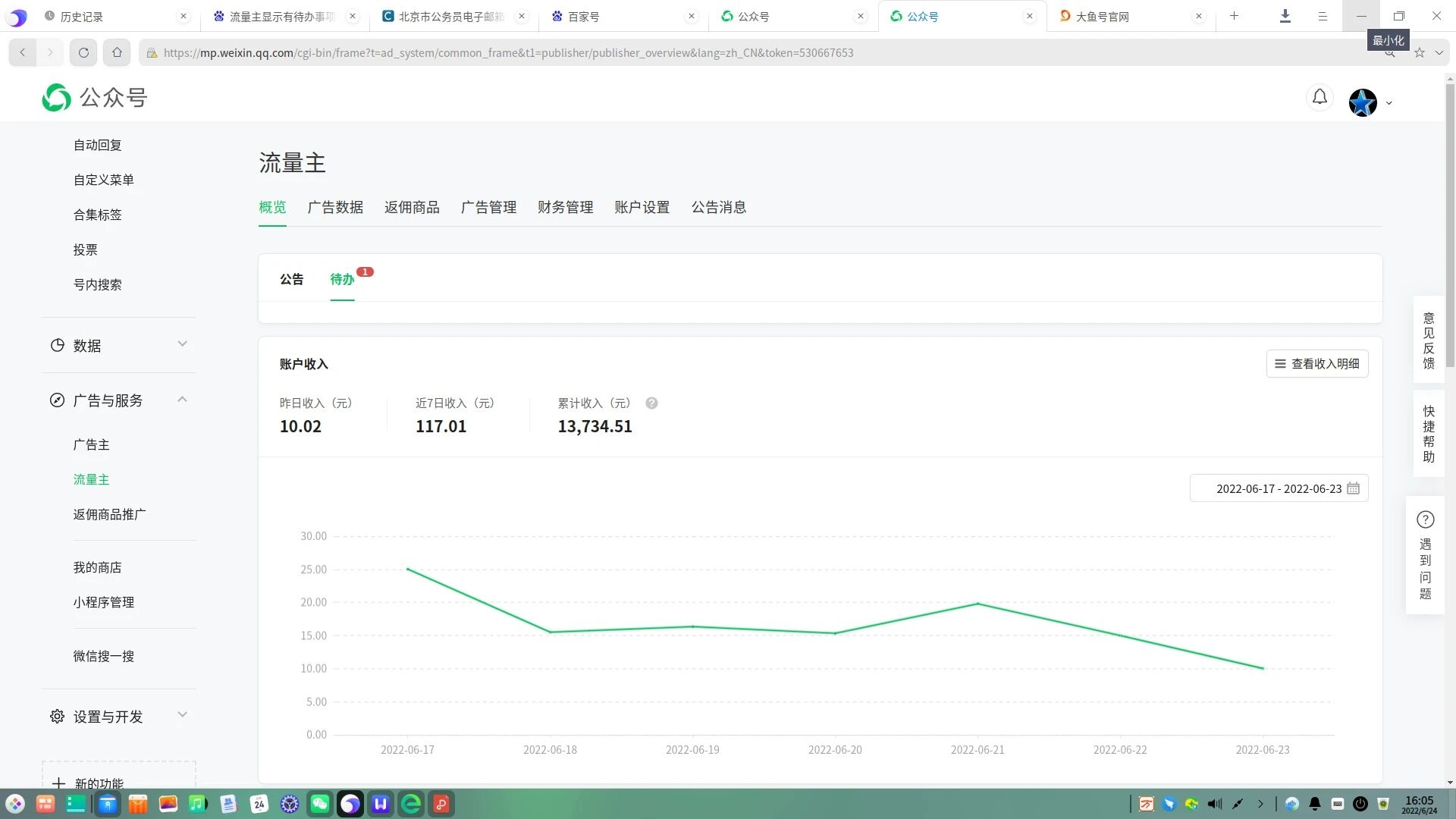Click the 查看收入明细 button
Viewport: 1456px width, 819px height.
[1316, 364]
